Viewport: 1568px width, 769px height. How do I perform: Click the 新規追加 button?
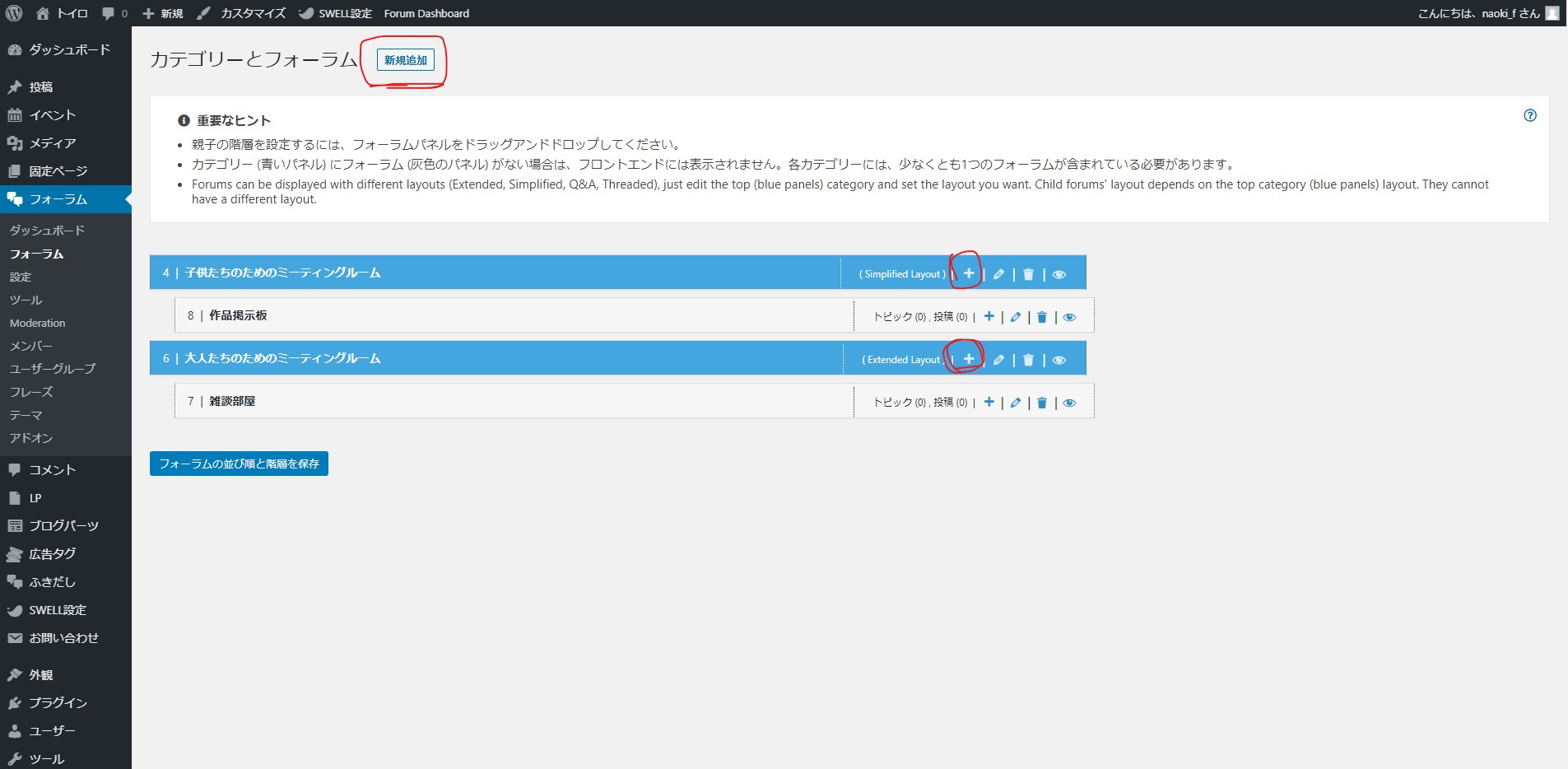[406, 60]
